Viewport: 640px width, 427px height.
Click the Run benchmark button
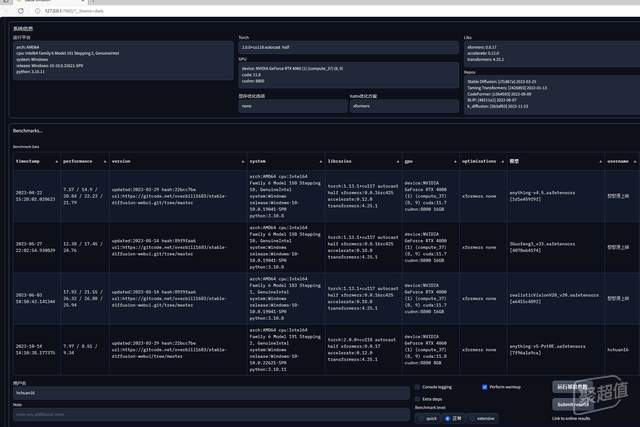click(x=573, y=387)
